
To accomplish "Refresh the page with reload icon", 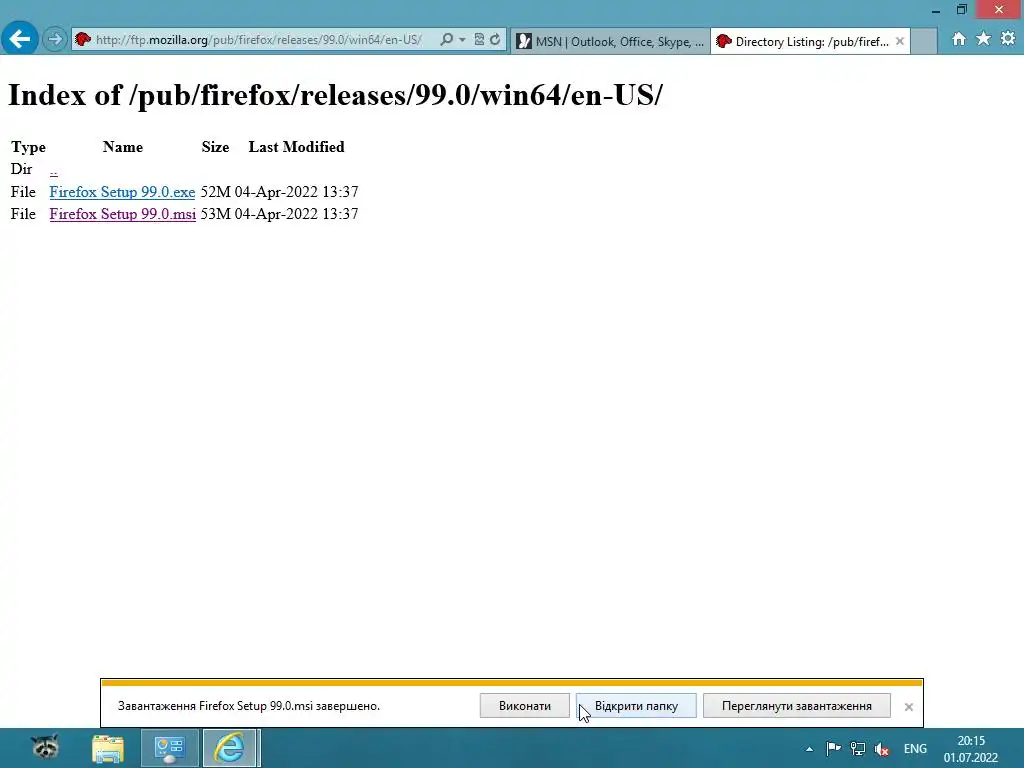I will pos(495,39).
